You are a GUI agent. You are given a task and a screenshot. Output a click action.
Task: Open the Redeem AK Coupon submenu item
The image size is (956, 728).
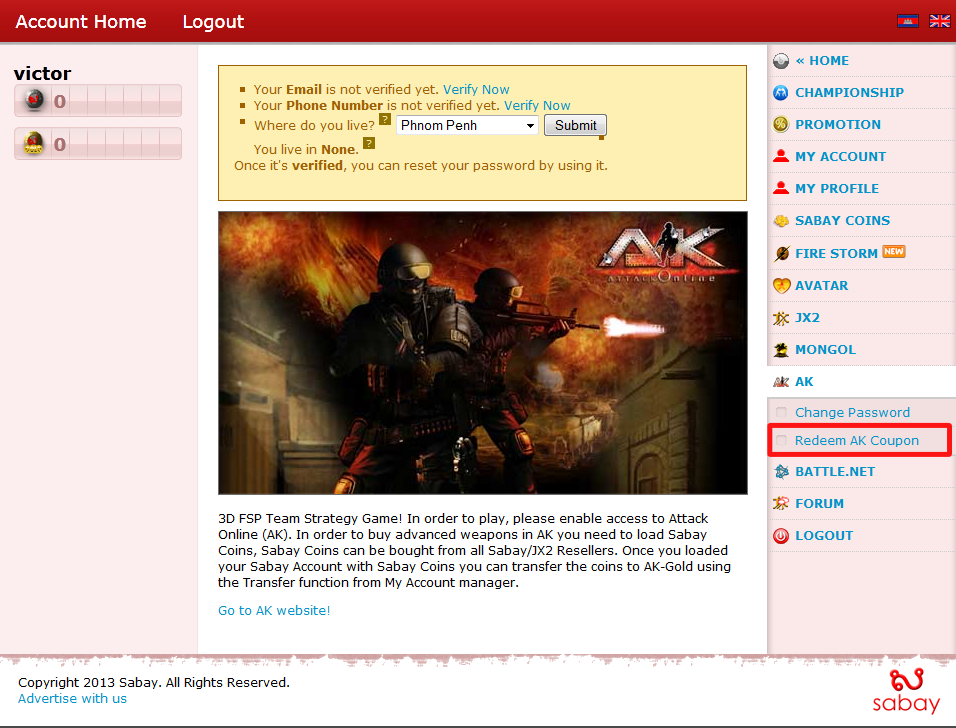(x=856, y=440)
